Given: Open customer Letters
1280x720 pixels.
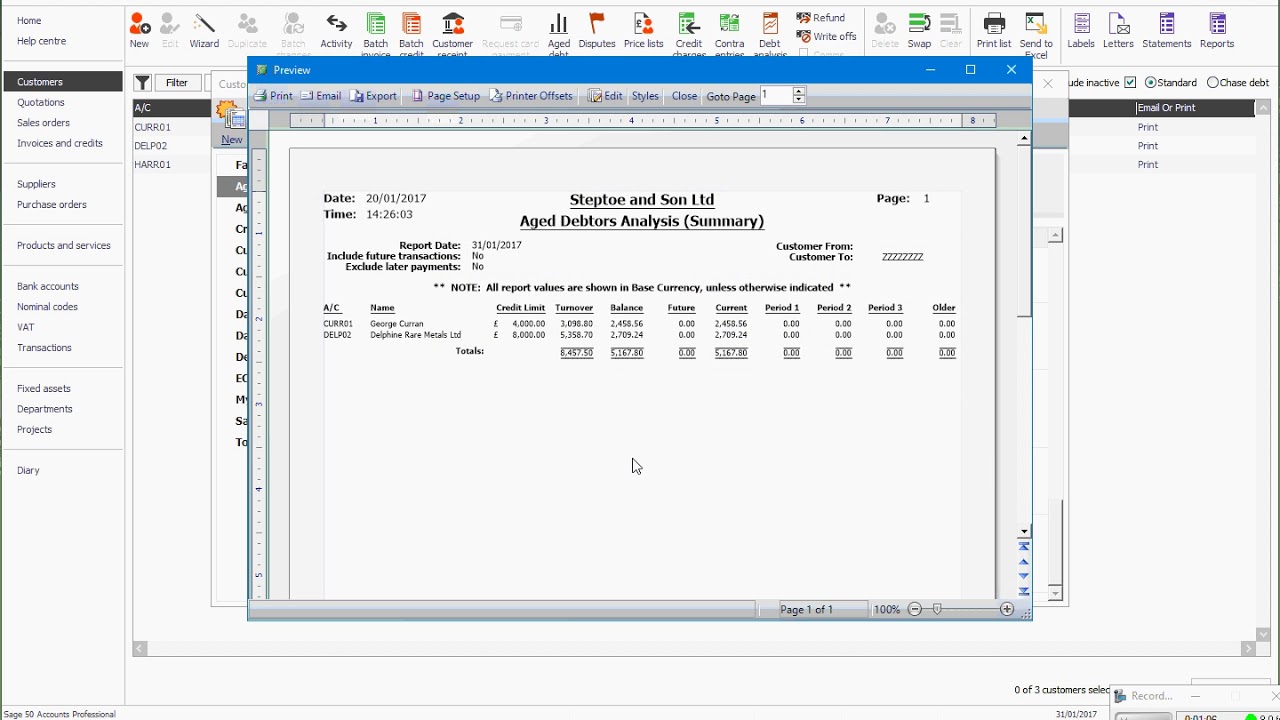Looking at the screenshot, I should 1118,30.
